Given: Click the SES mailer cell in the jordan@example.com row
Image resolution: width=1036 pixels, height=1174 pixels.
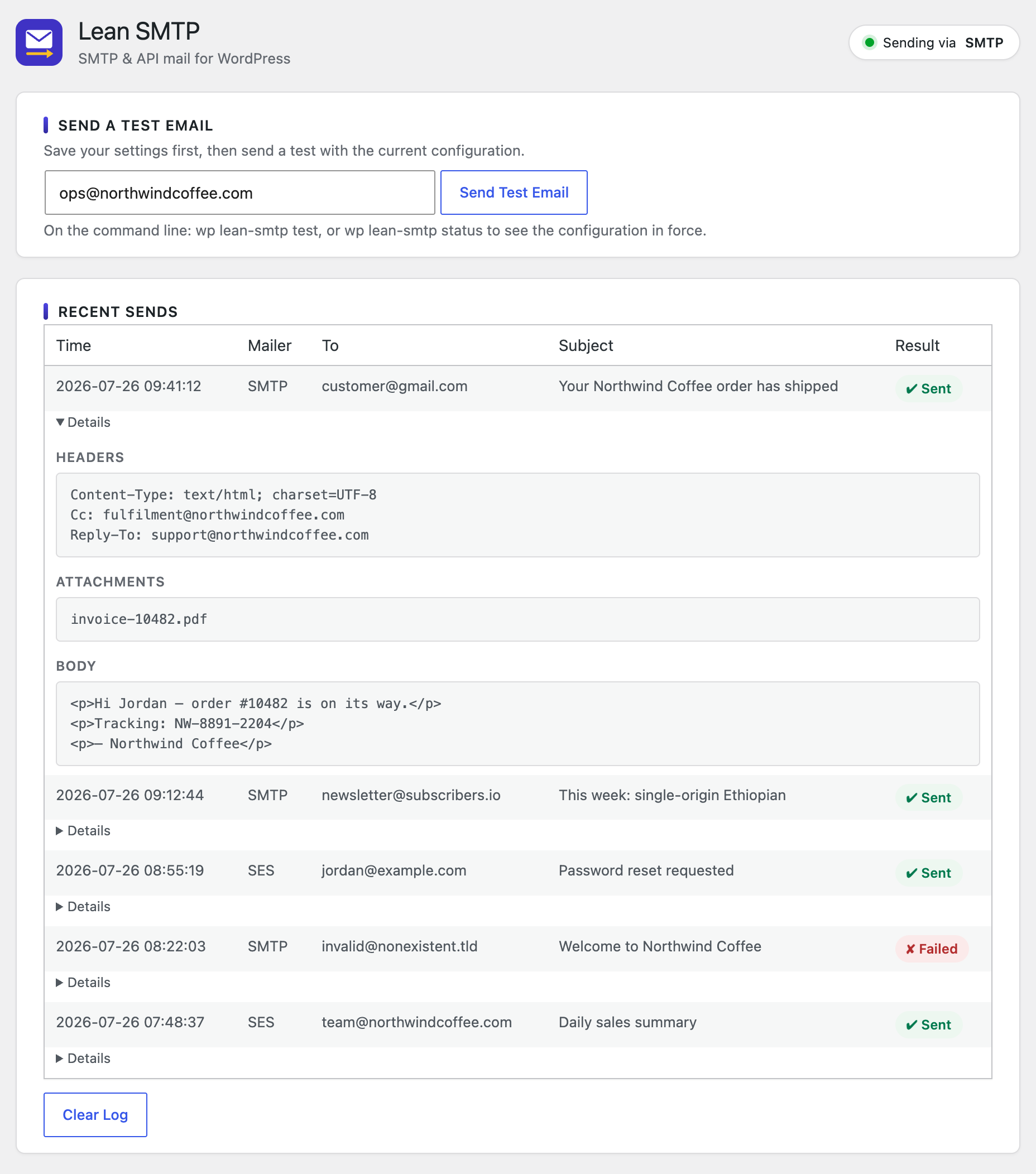Looking at the screenshot, I should click(261, 870).
